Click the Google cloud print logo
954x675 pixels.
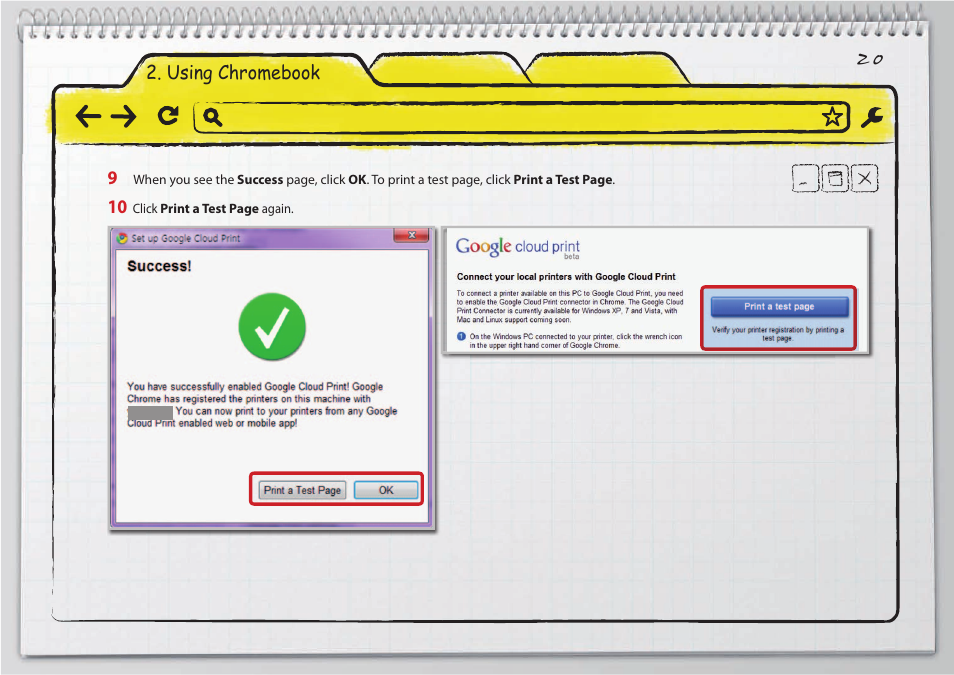click(518, 247)
